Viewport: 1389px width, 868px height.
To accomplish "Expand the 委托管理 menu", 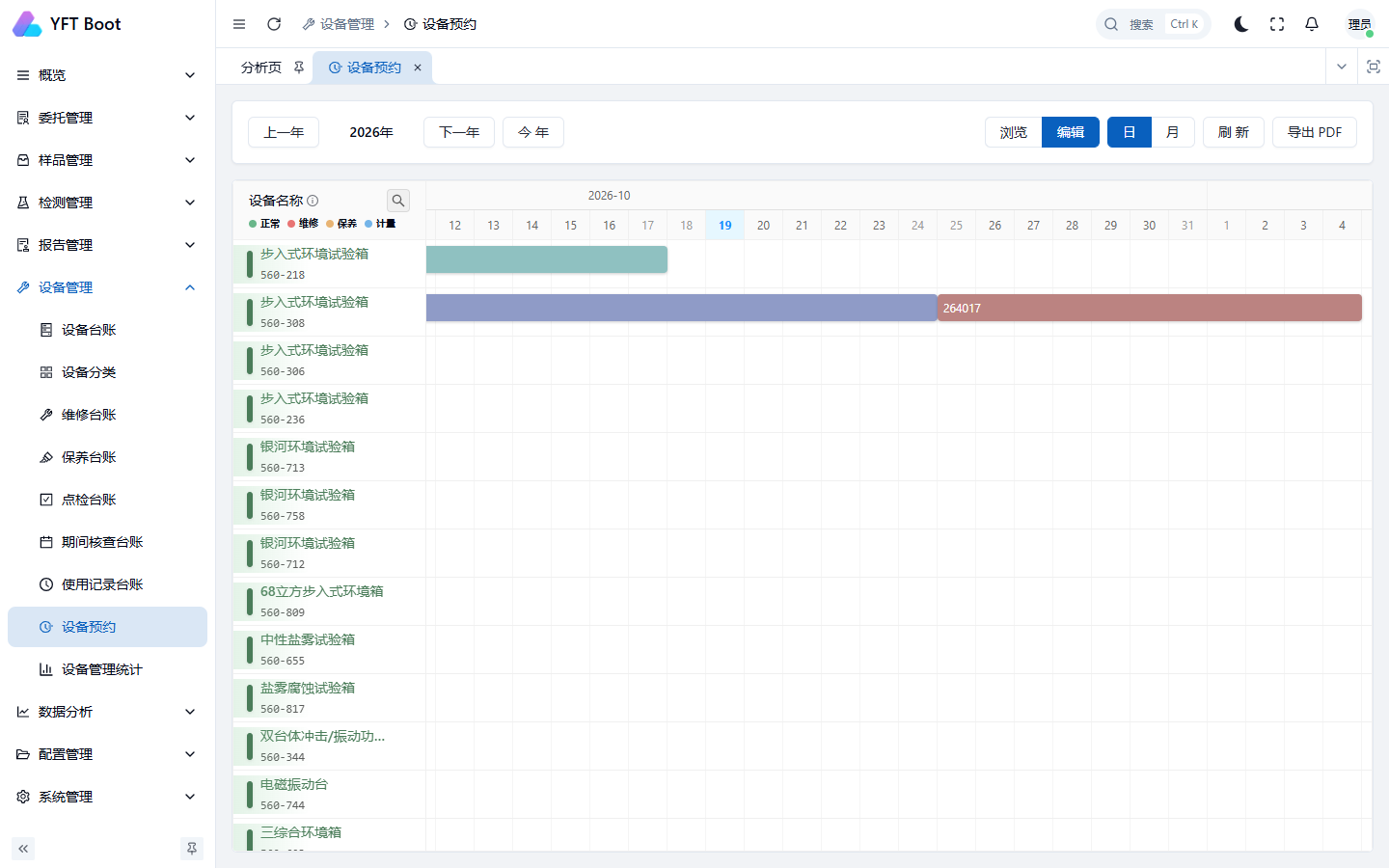I will 107,118.
